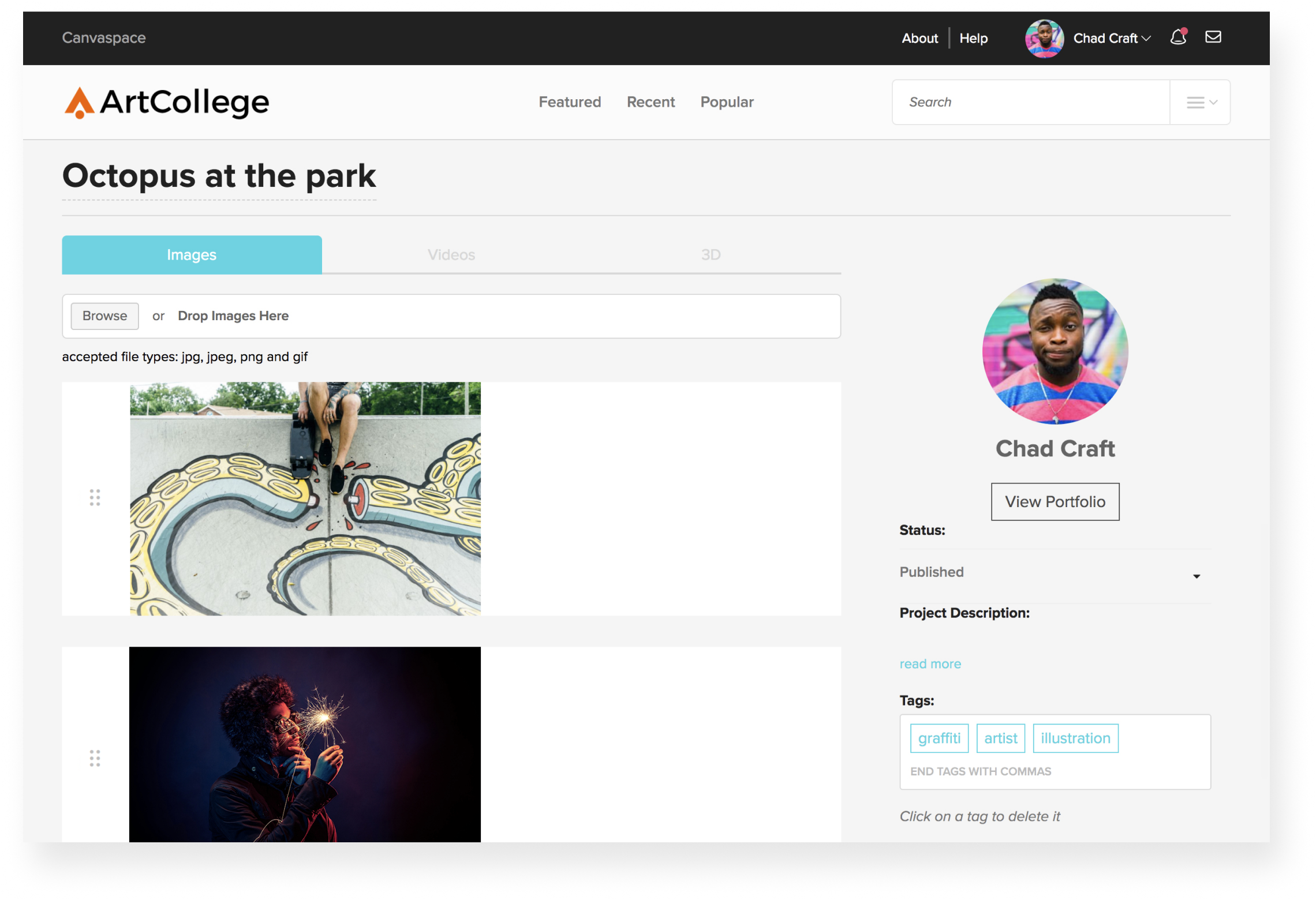This screenshot has width=1316, height=900.
Task: Grab the drag handle beside the octopus image
Action: (95, 497)
